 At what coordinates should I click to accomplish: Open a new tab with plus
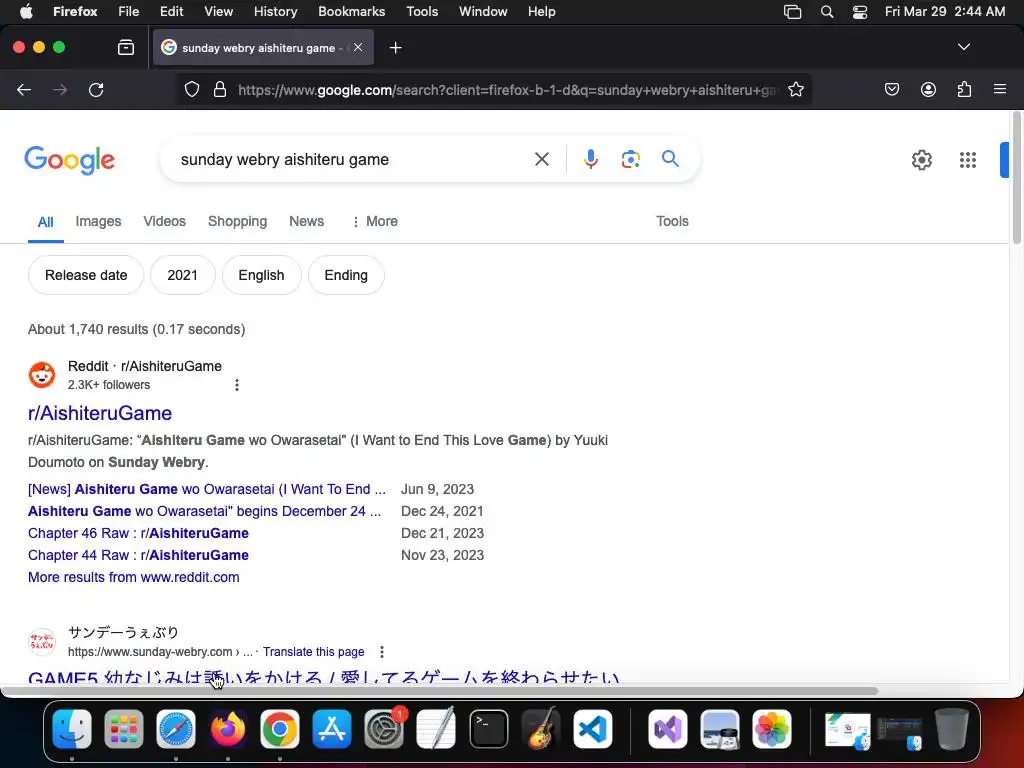pos(395,48)
